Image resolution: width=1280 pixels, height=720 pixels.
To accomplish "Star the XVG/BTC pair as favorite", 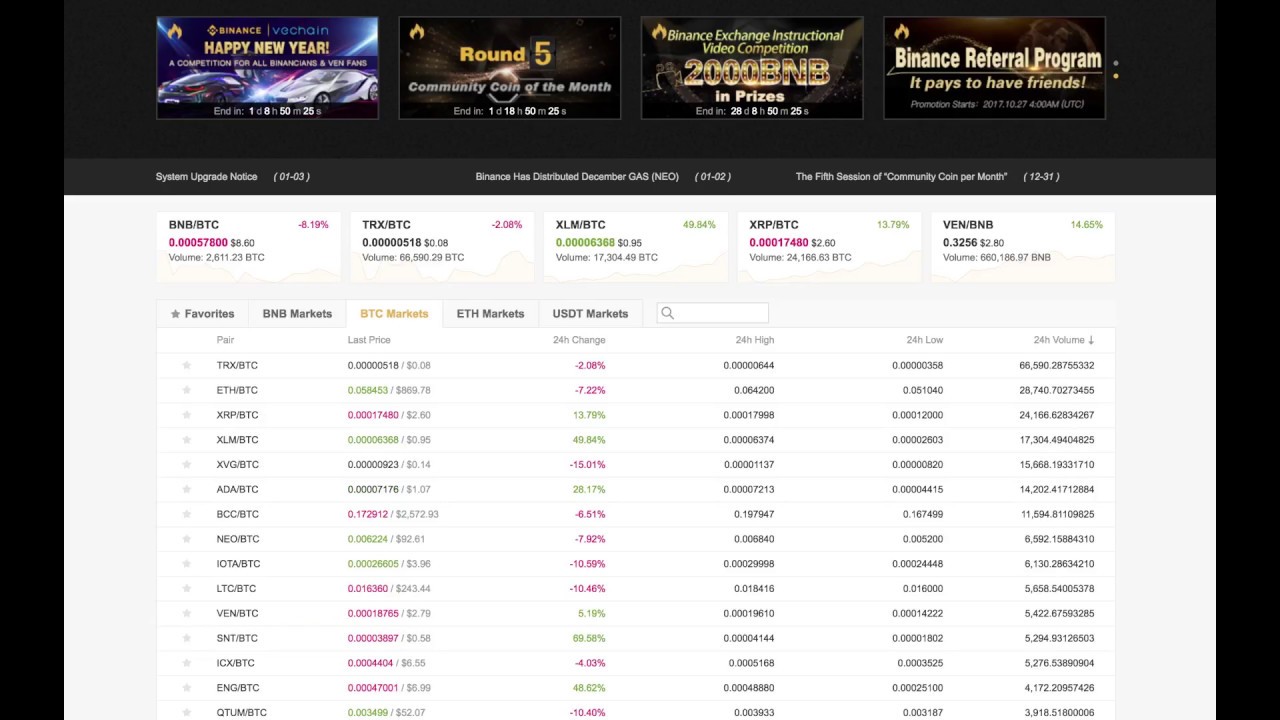I will (x=186, y=464).
